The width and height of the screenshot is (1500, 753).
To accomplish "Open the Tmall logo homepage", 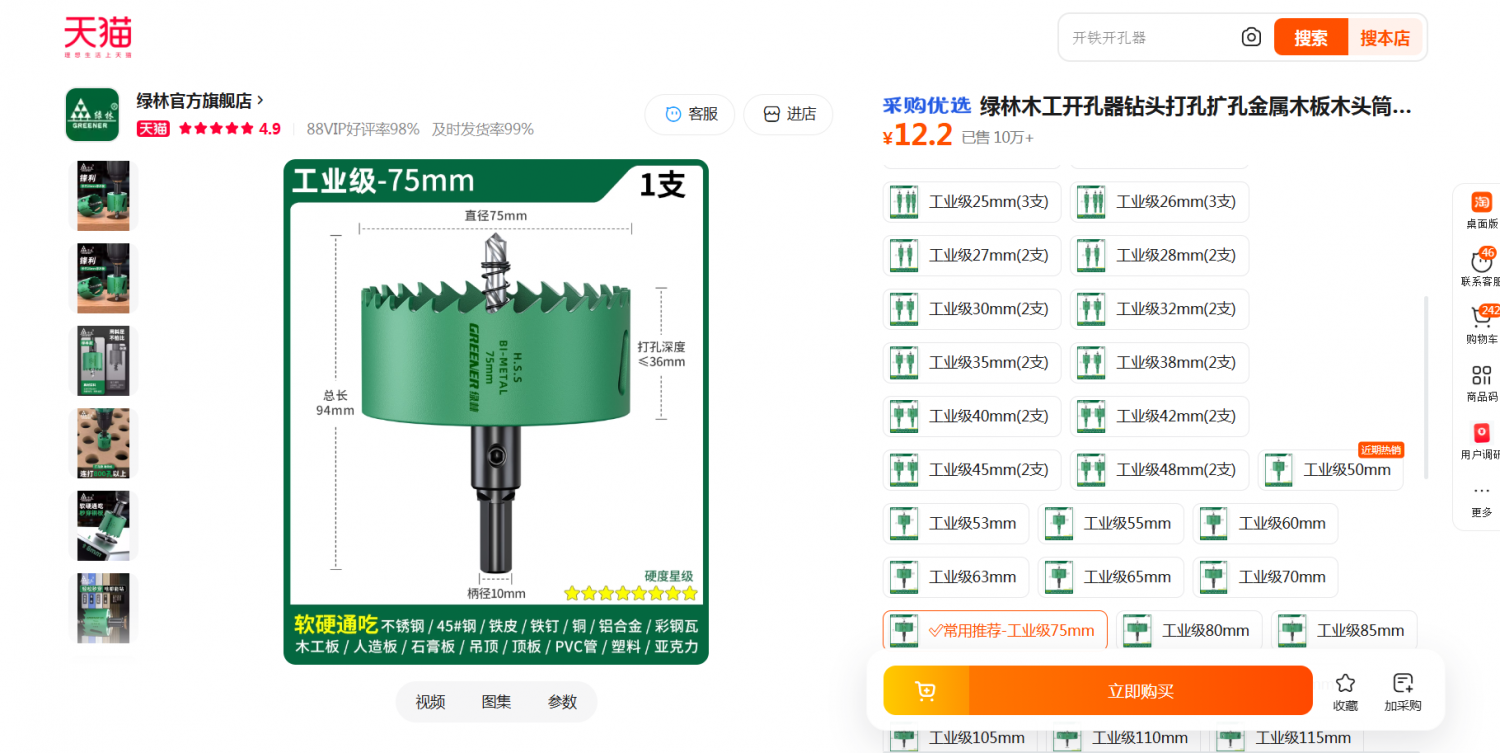I will click(x=98, y=37).
